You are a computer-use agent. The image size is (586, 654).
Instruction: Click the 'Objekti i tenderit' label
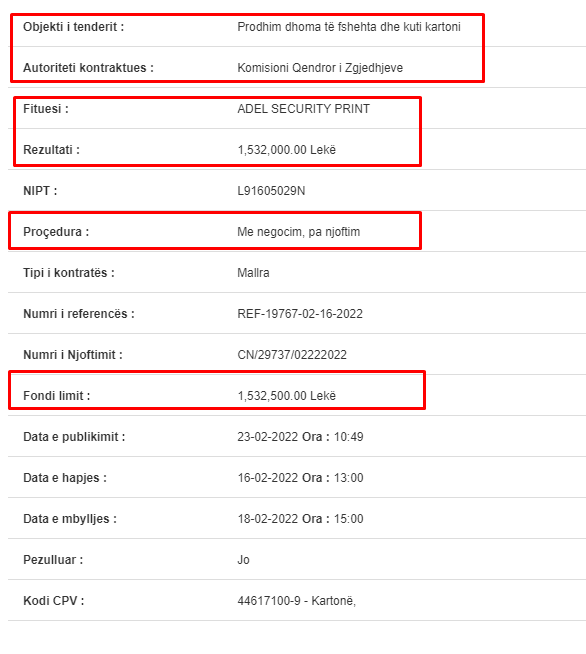pyautogui.click(x=73, y=27)
